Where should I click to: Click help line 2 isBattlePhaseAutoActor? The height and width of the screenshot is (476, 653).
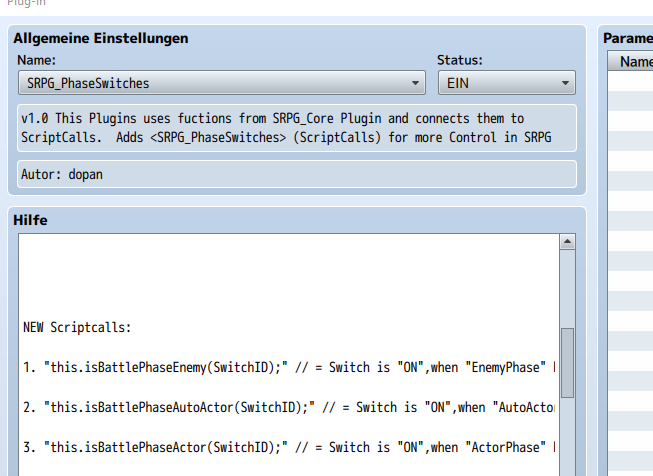(289, 407)
